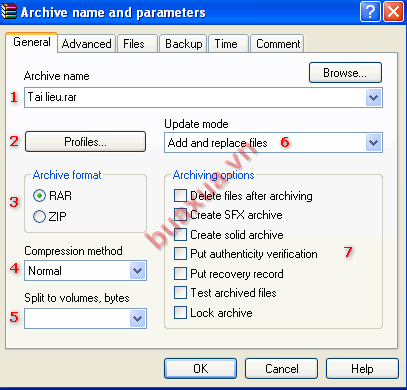Image resolution: width=407 pixels, height=390 pixels.
Task: Click the 'Split to volumes, bytes' label
Action: tap(77, 298)
